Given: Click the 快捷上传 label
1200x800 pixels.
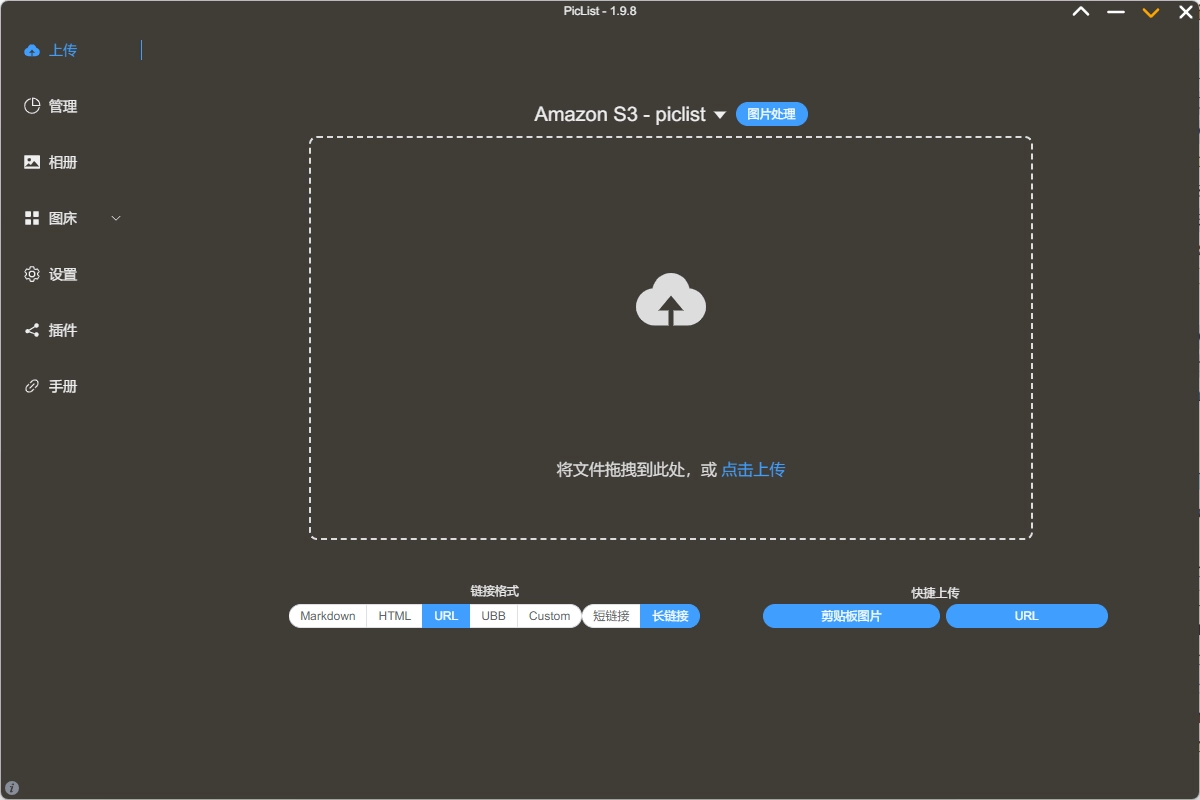Looking at the screenshot, I should pos(935,593).
